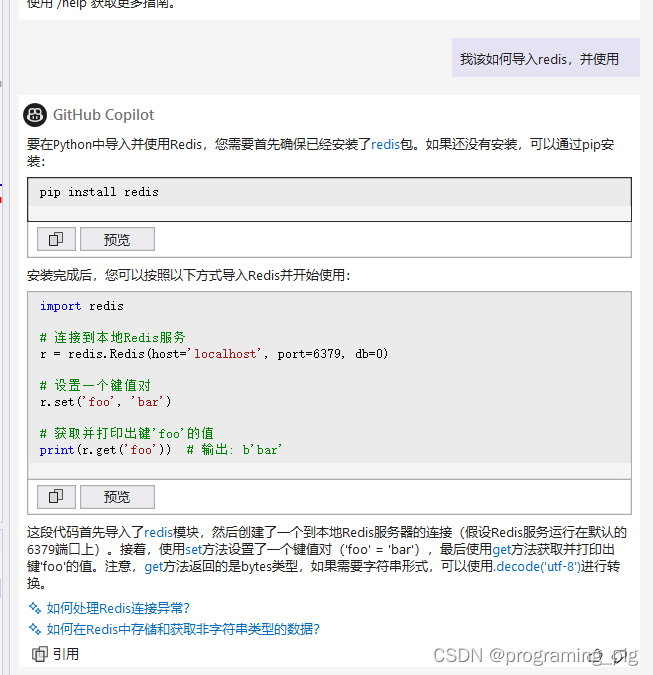
Task: Copy the Python import redis code block
Action: point(56,497)
